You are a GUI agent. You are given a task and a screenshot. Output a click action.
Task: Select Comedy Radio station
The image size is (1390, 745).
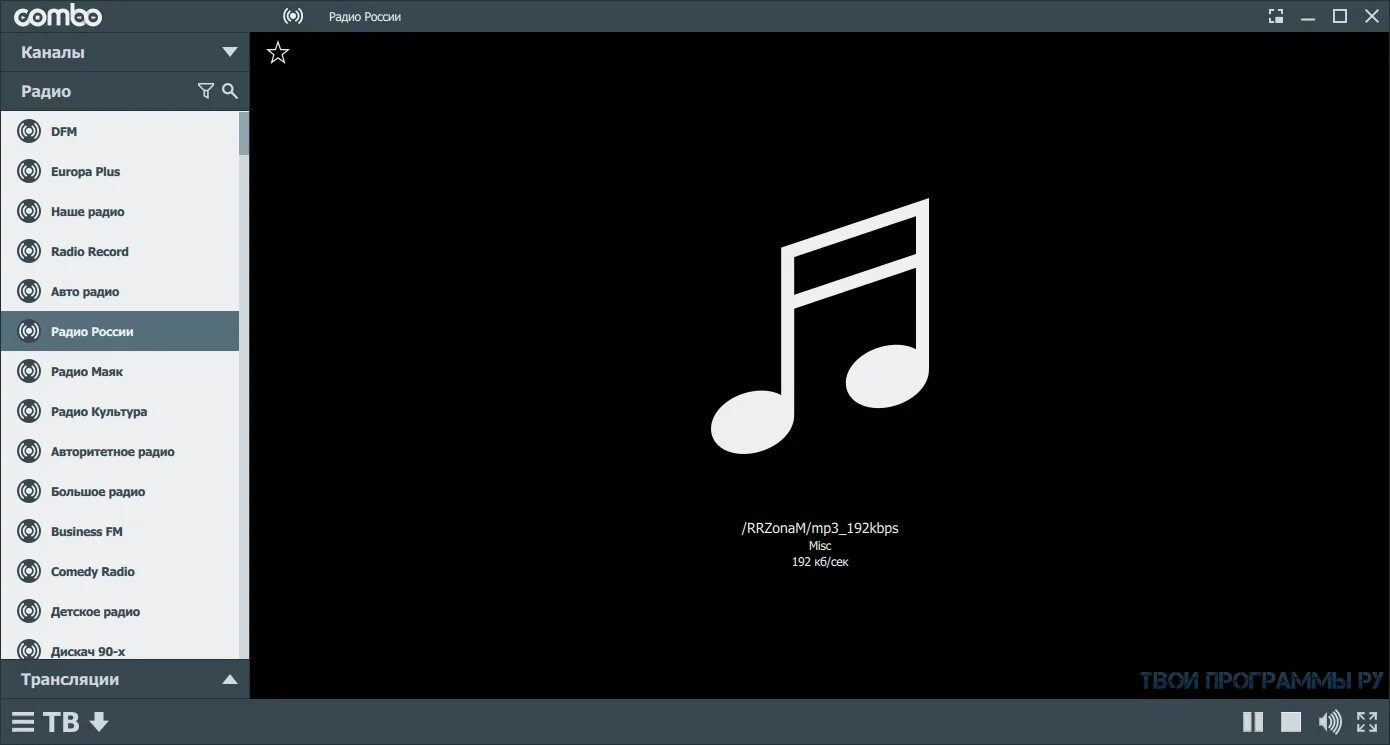tap(119, 571)
